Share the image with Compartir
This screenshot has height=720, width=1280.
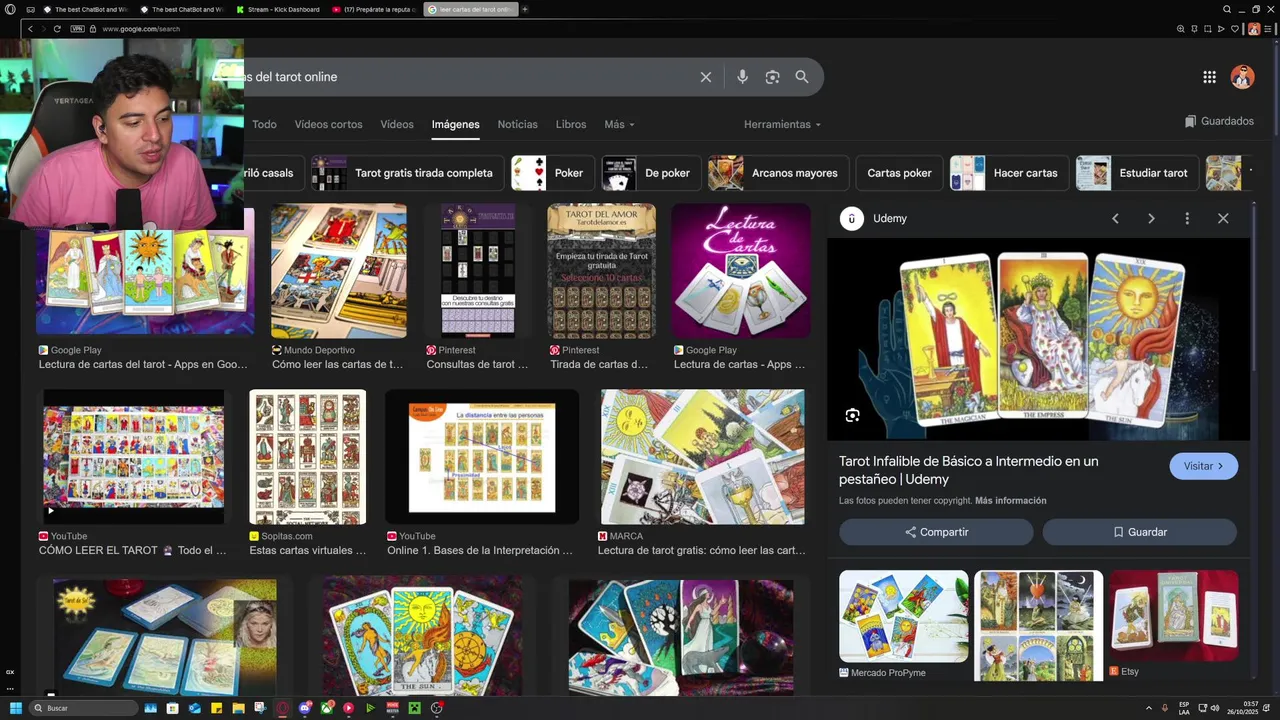[936, 532]
